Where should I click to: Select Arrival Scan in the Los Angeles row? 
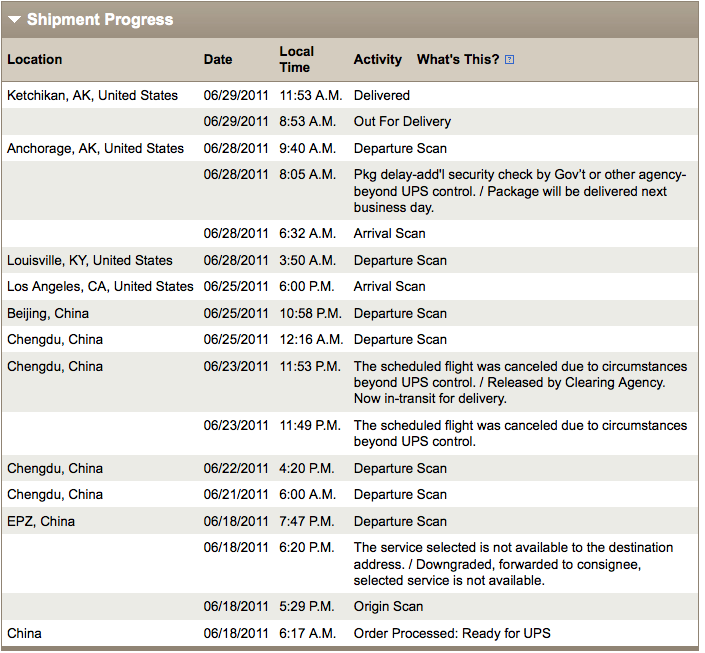click(389, 286)
